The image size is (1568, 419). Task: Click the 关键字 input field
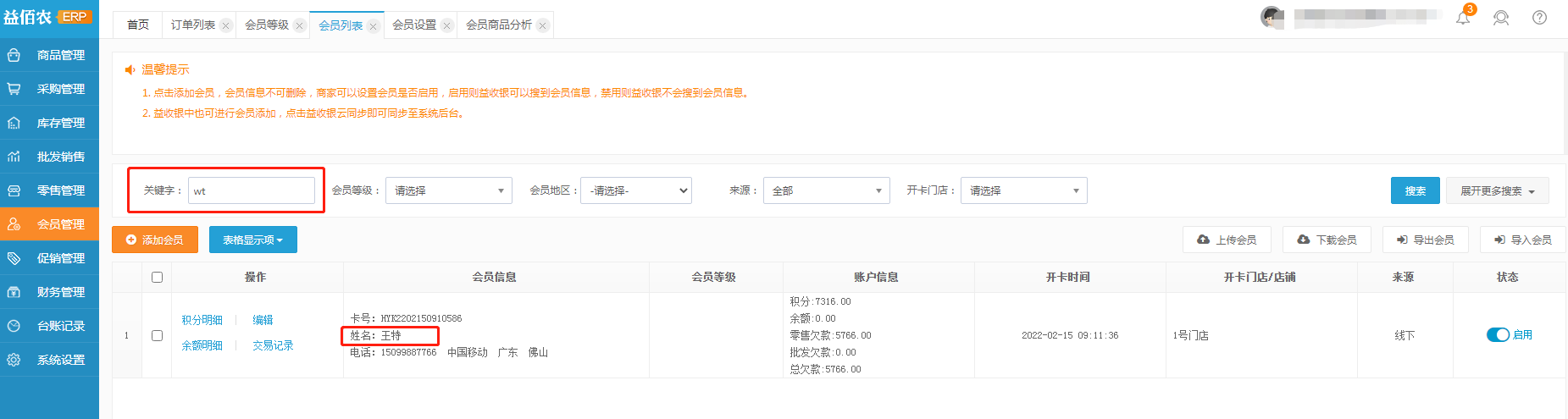(251, 190)
